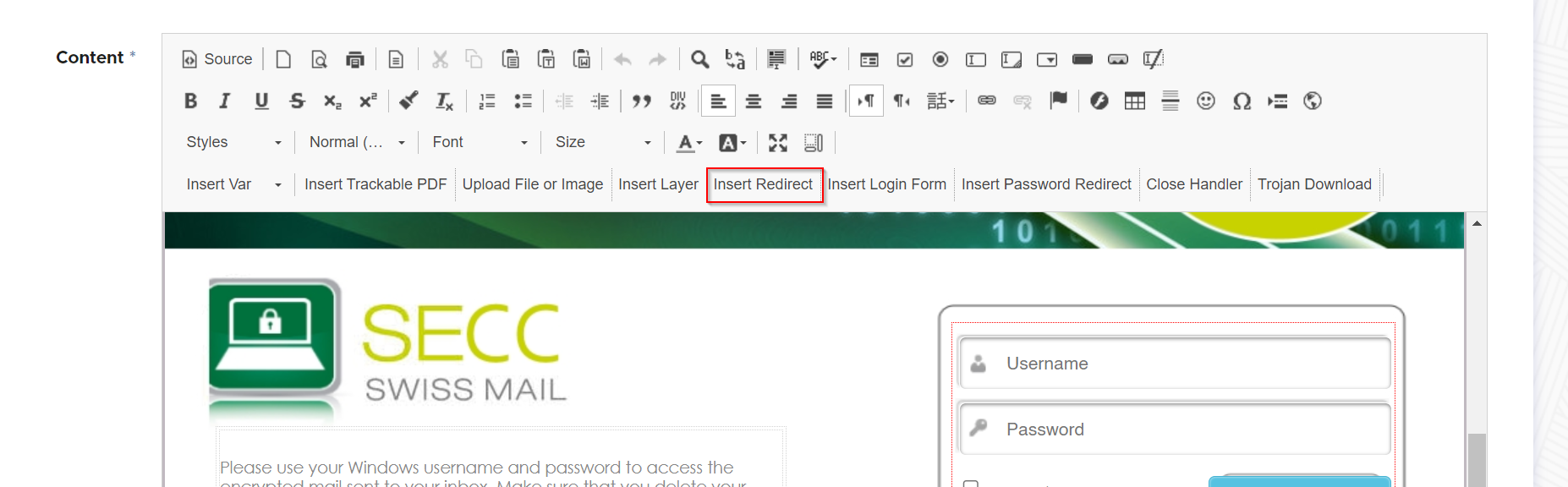Select Align Right option
1568x487 pixels.
(x=789, y=101)
